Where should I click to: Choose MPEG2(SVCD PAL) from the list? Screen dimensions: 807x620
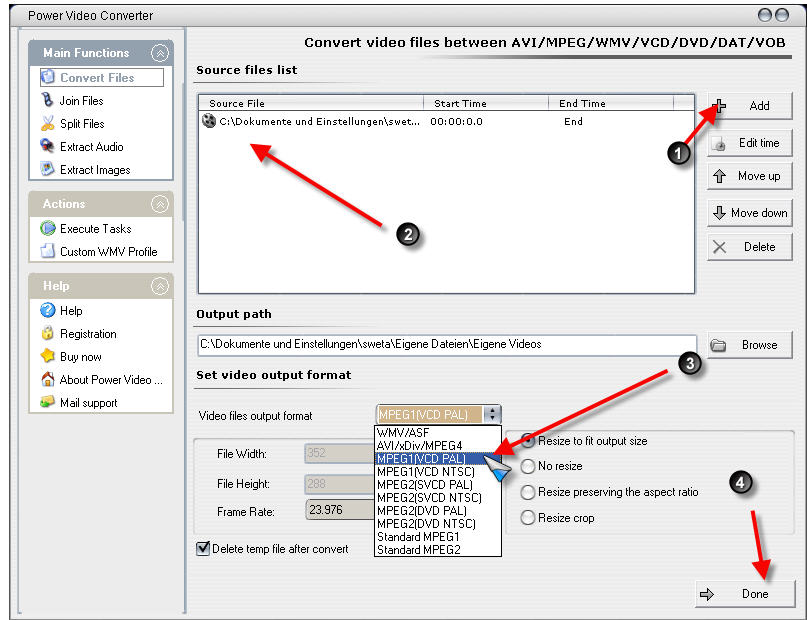coord(437,485)
